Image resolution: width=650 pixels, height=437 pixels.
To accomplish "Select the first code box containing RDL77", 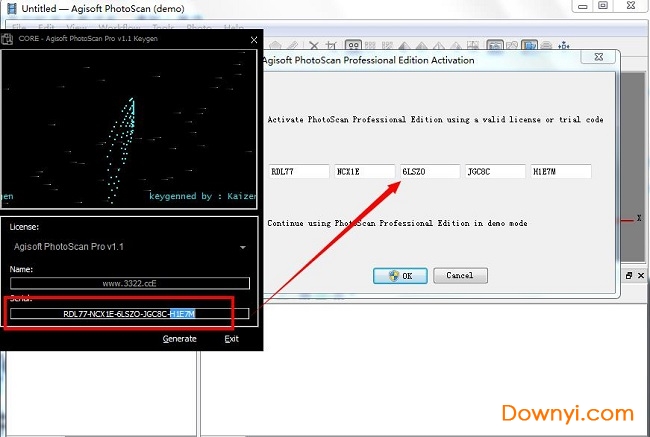I will click(x=298, y=172).
